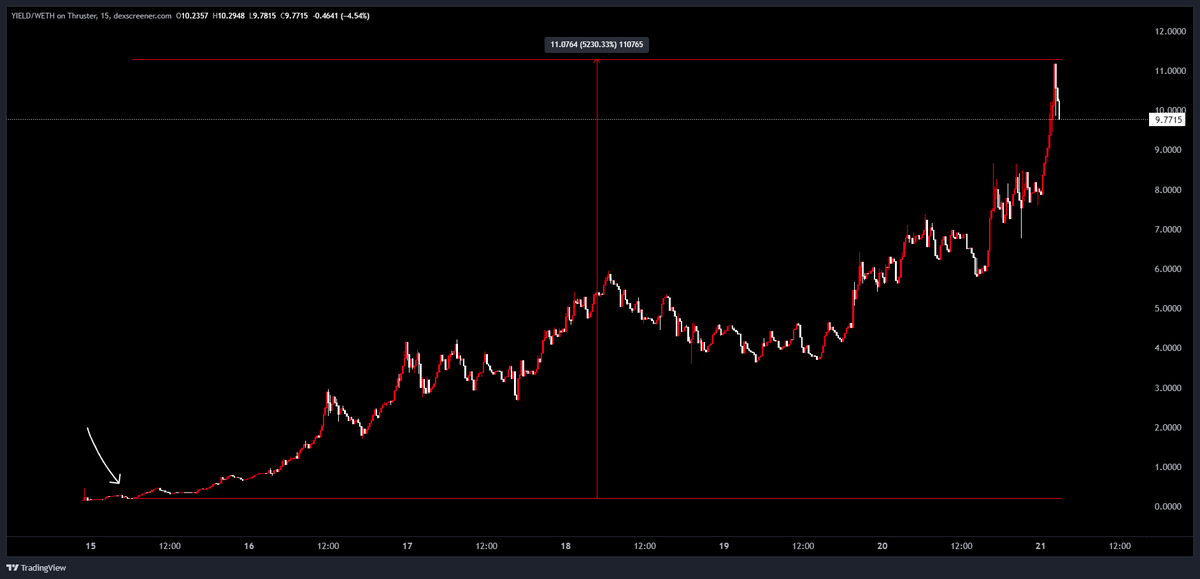
Task: Expand the price scale options
Action: pyautogui.click(x=1170, y=300)
